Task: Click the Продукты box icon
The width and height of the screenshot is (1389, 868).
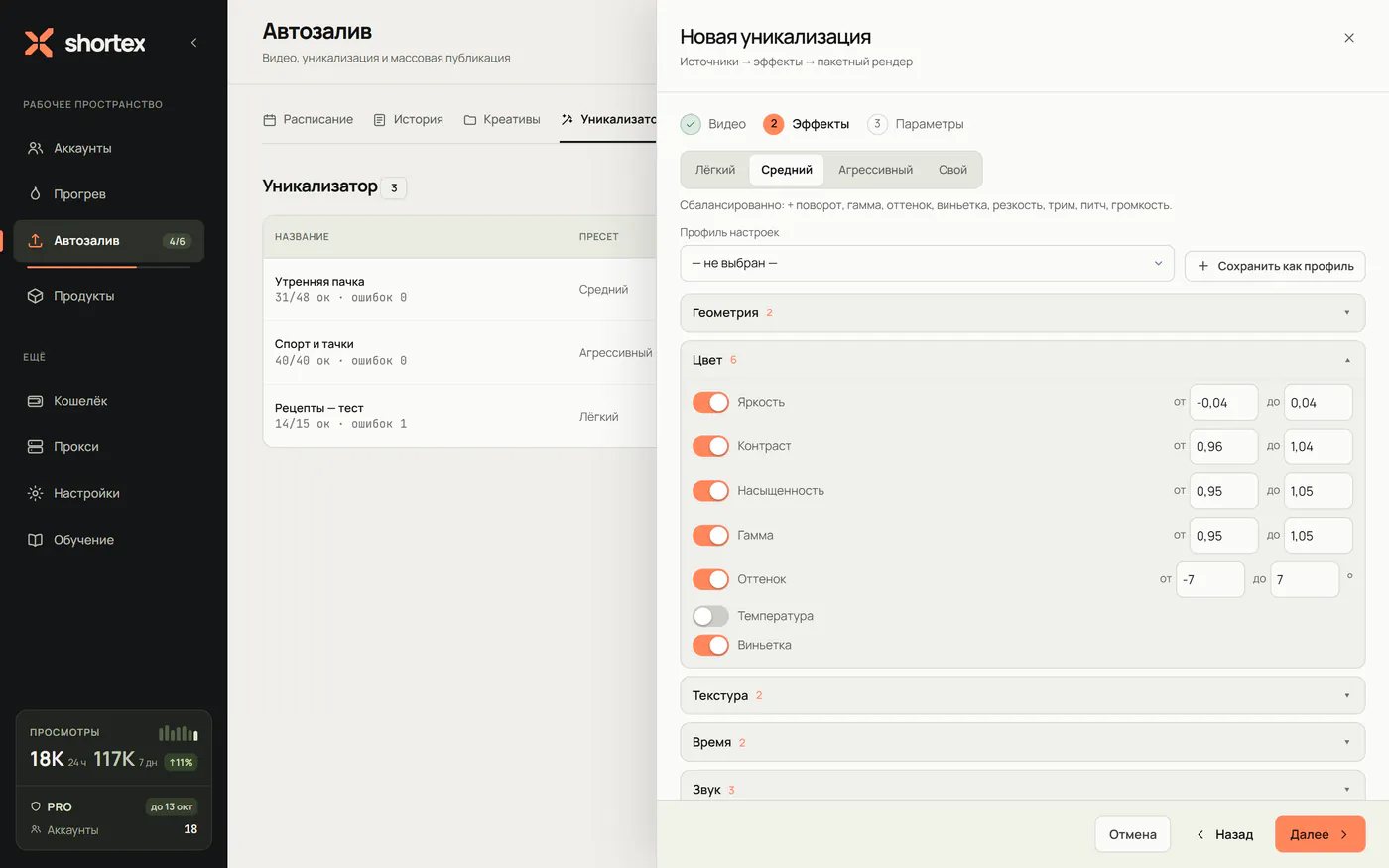Action: [36, 296]
